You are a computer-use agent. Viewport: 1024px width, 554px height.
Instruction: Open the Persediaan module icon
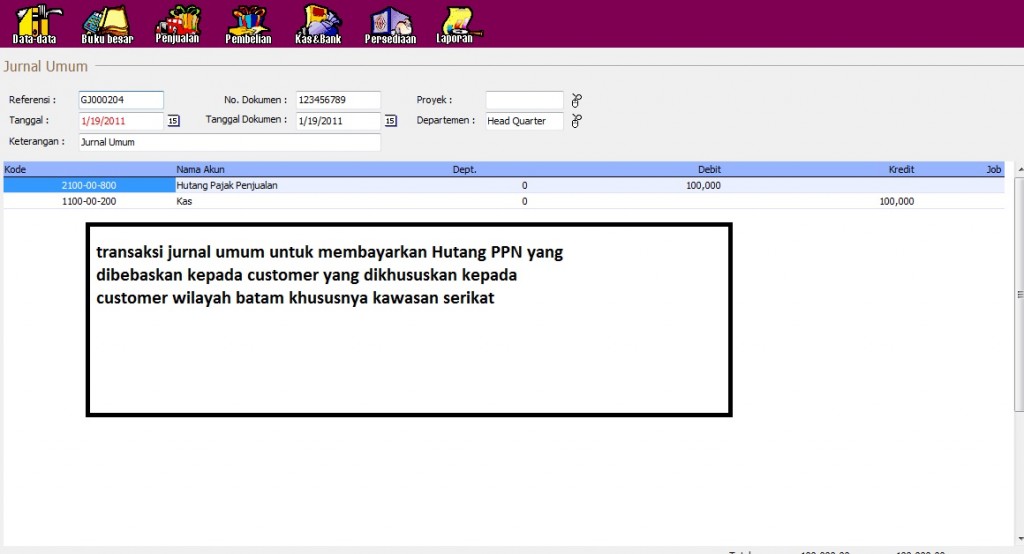390,24
